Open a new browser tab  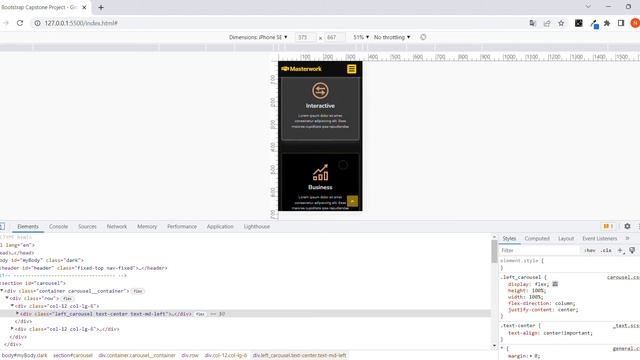(x=101, y=7)
